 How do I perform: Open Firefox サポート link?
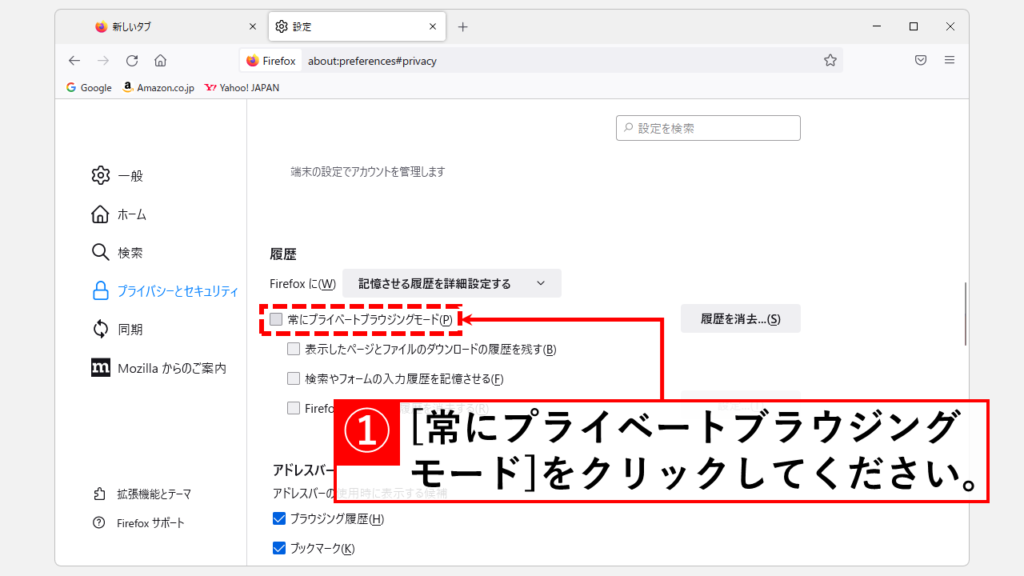point(138,523)
